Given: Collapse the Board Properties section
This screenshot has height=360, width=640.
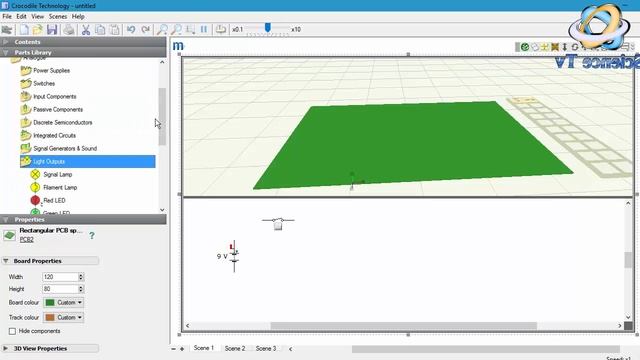Looking at the screenshot, I should point(6,261).
